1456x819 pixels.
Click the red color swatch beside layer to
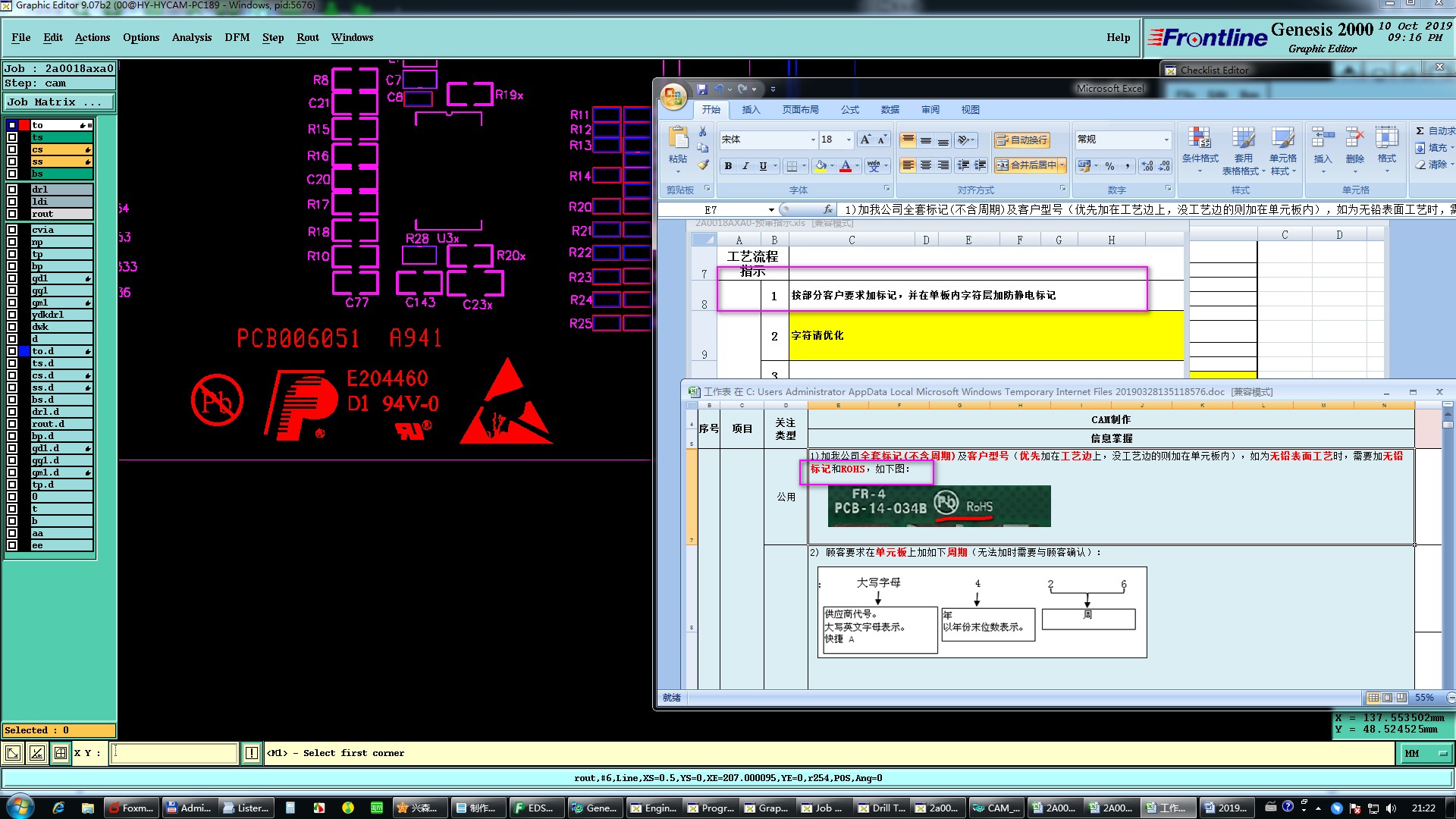[24, 125]
